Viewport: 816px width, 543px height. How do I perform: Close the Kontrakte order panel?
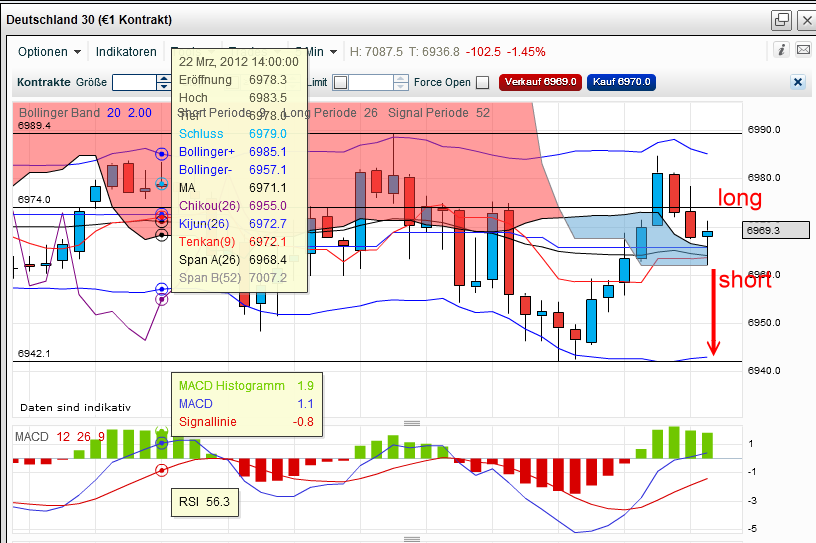point(797,82)
